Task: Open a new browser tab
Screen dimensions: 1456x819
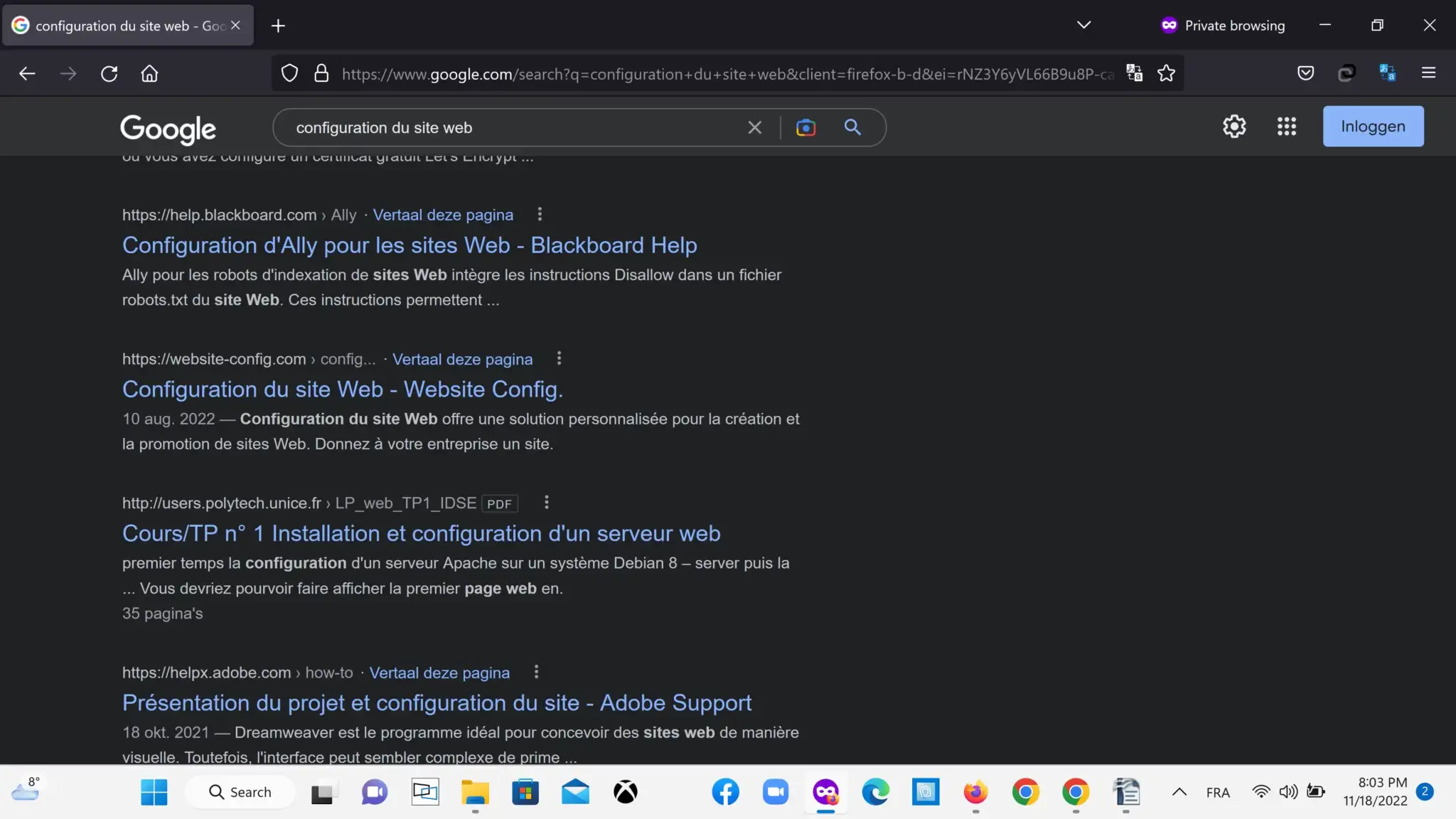Action: click(278, 26)
